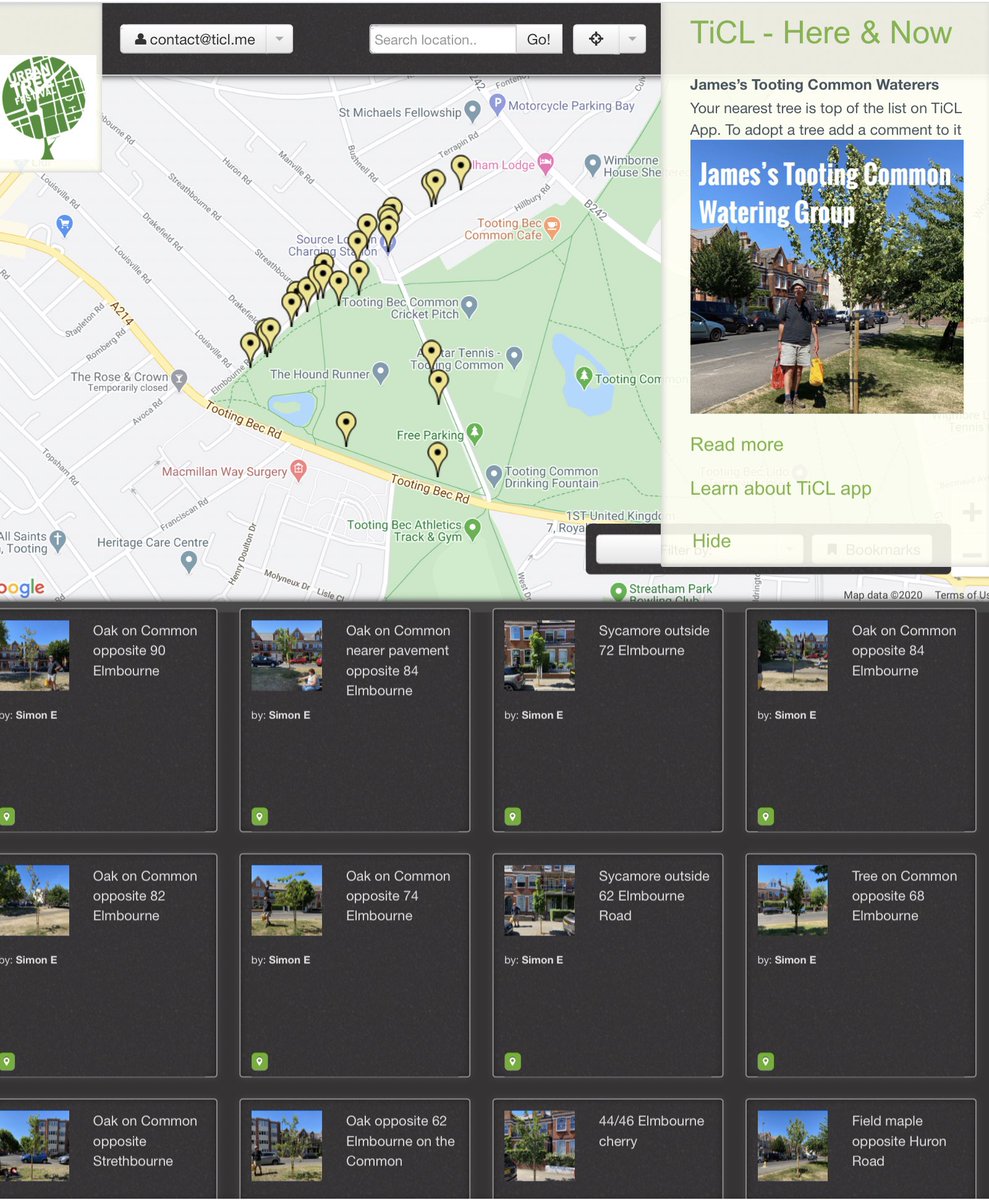Screen dimensions: 989x1200
Task: Click location badge on Tree opposite 68 Elmbourne card
Action: point(765,1061)
